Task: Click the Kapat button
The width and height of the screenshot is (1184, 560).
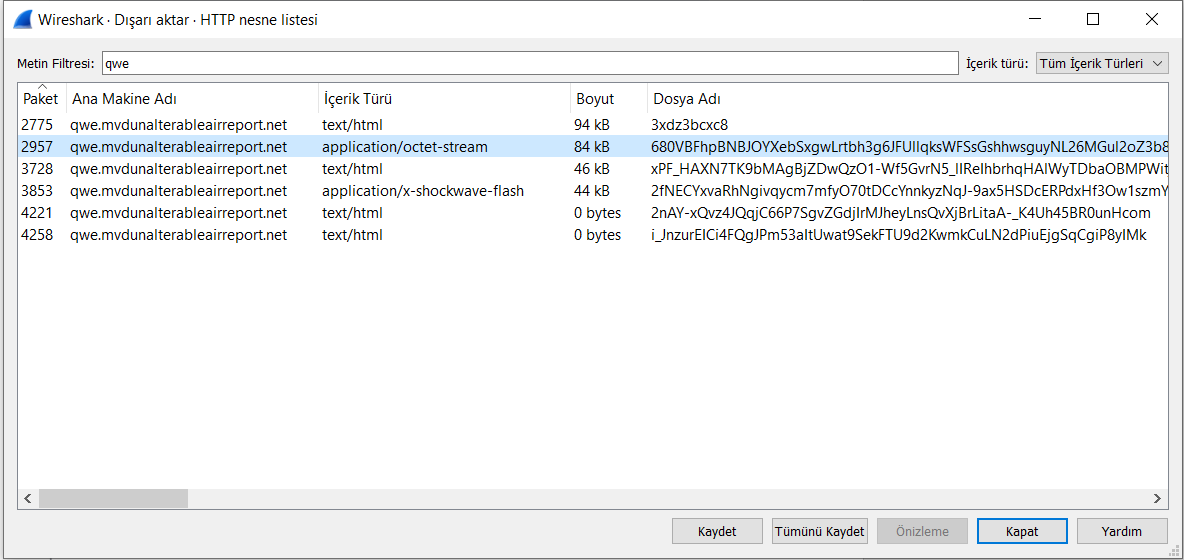Action: coord(1022,531)
